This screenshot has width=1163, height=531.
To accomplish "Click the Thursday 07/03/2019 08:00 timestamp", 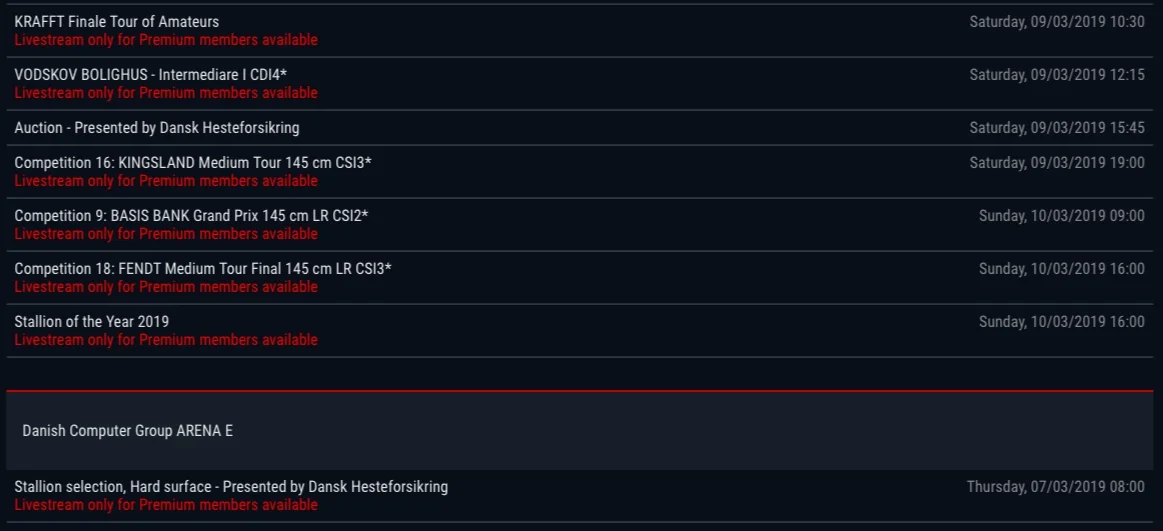I will coord(1055,487).
